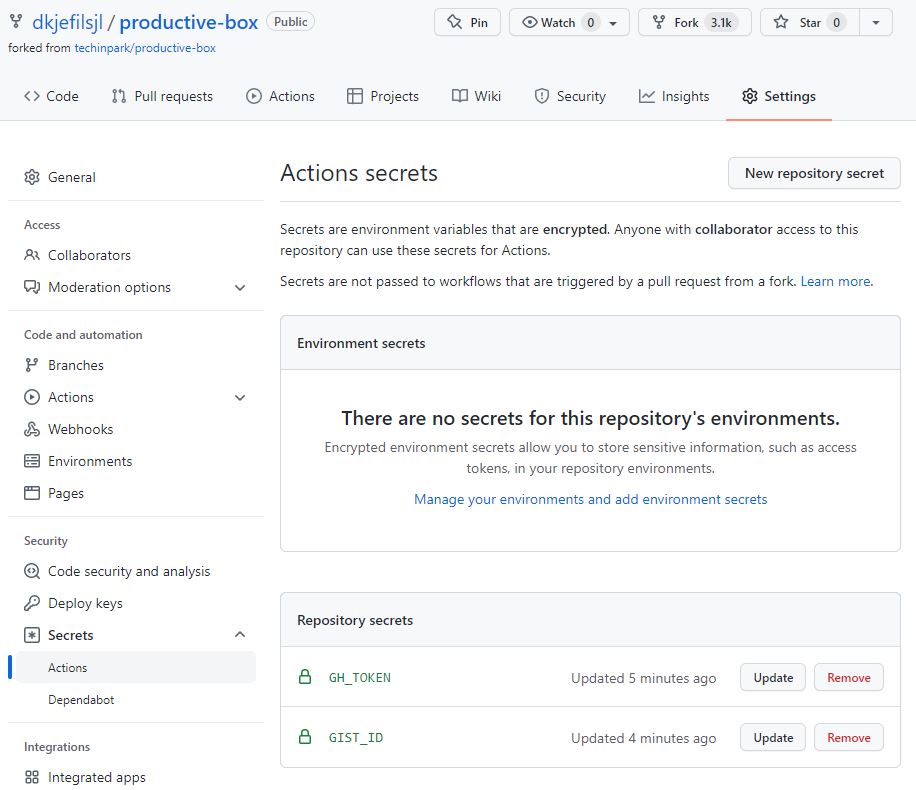
Task: Click 'Updated 4 minutes ago' text
Action: coord(643,739)
